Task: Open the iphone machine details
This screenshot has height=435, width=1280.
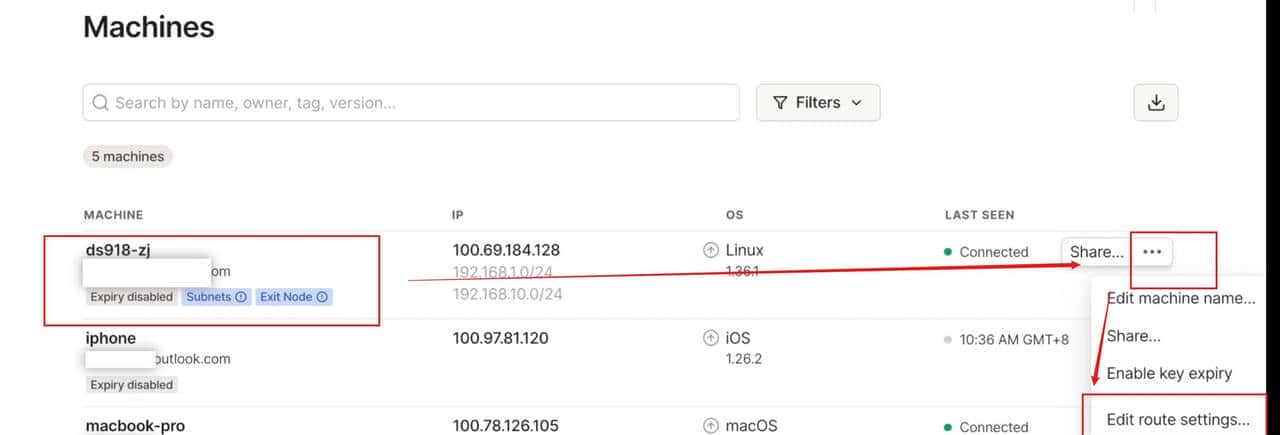Action: click(x=111, y=338)
